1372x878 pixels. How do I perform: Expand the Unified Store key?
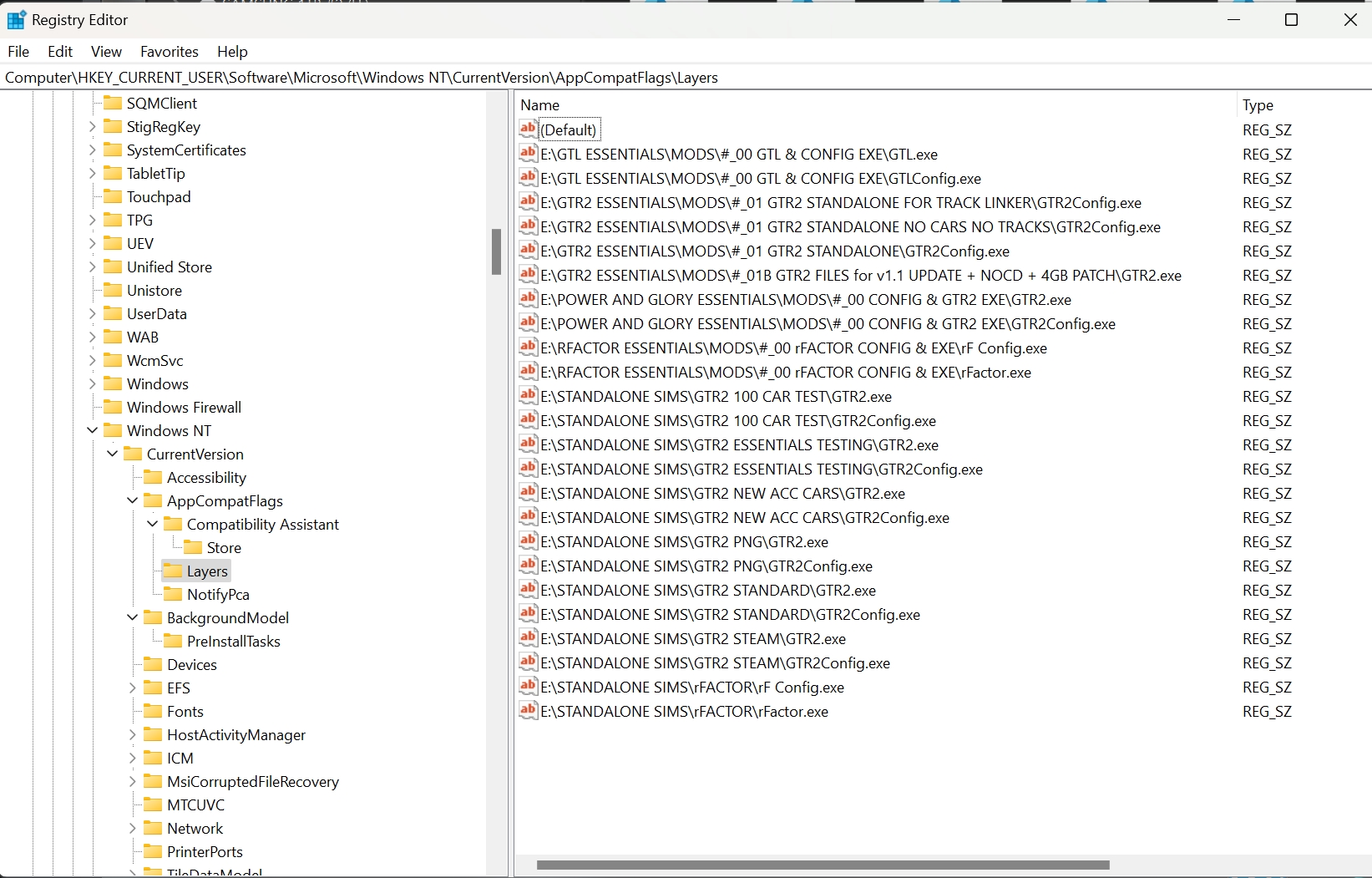coord(92,267)
